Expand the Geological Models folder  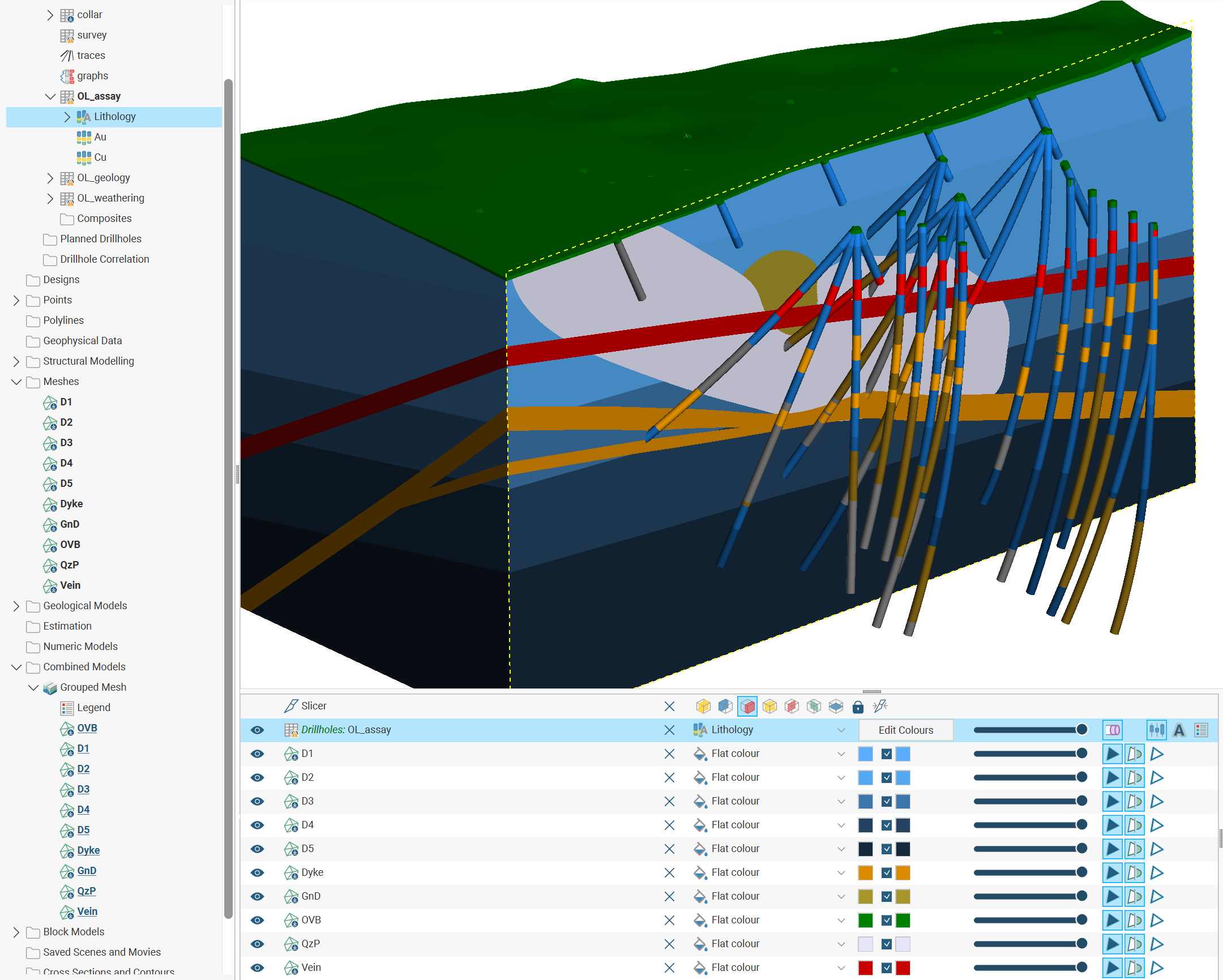pyautogui.click(x=16, y=606)
